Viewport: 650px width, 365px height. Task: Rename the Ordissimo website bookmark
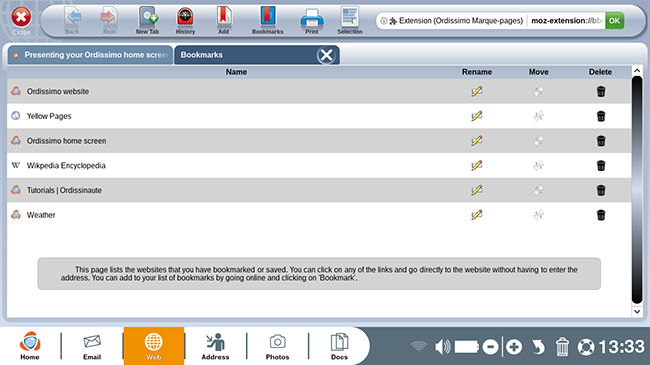pos(477,91)
